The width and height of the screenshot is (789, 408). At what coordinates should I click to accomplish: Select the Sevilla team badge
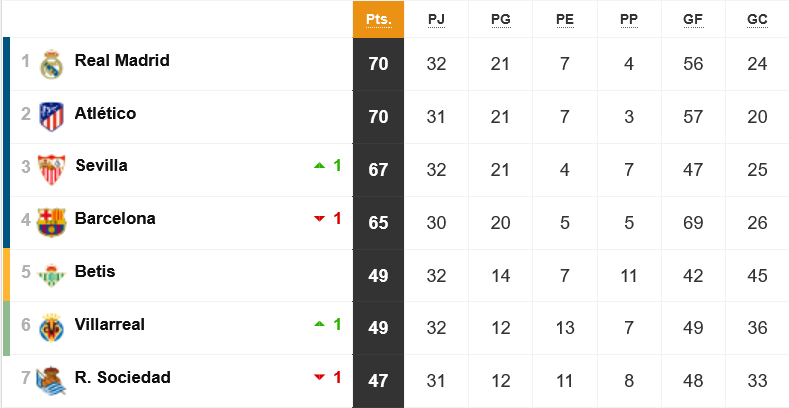(x=51, y=170)
